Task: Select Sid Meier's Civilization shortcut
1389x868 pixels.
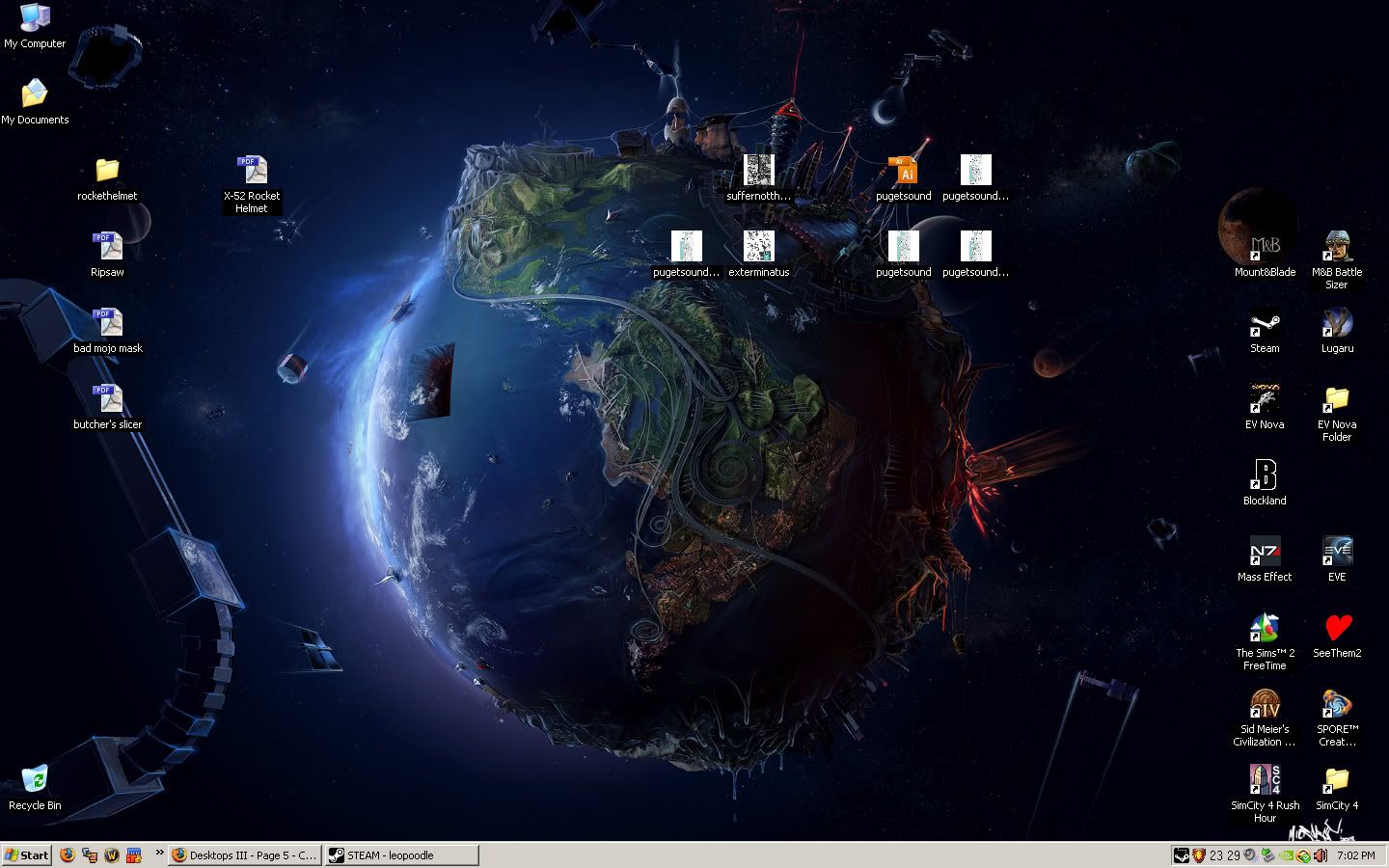Action: [x=1265, y=718]
